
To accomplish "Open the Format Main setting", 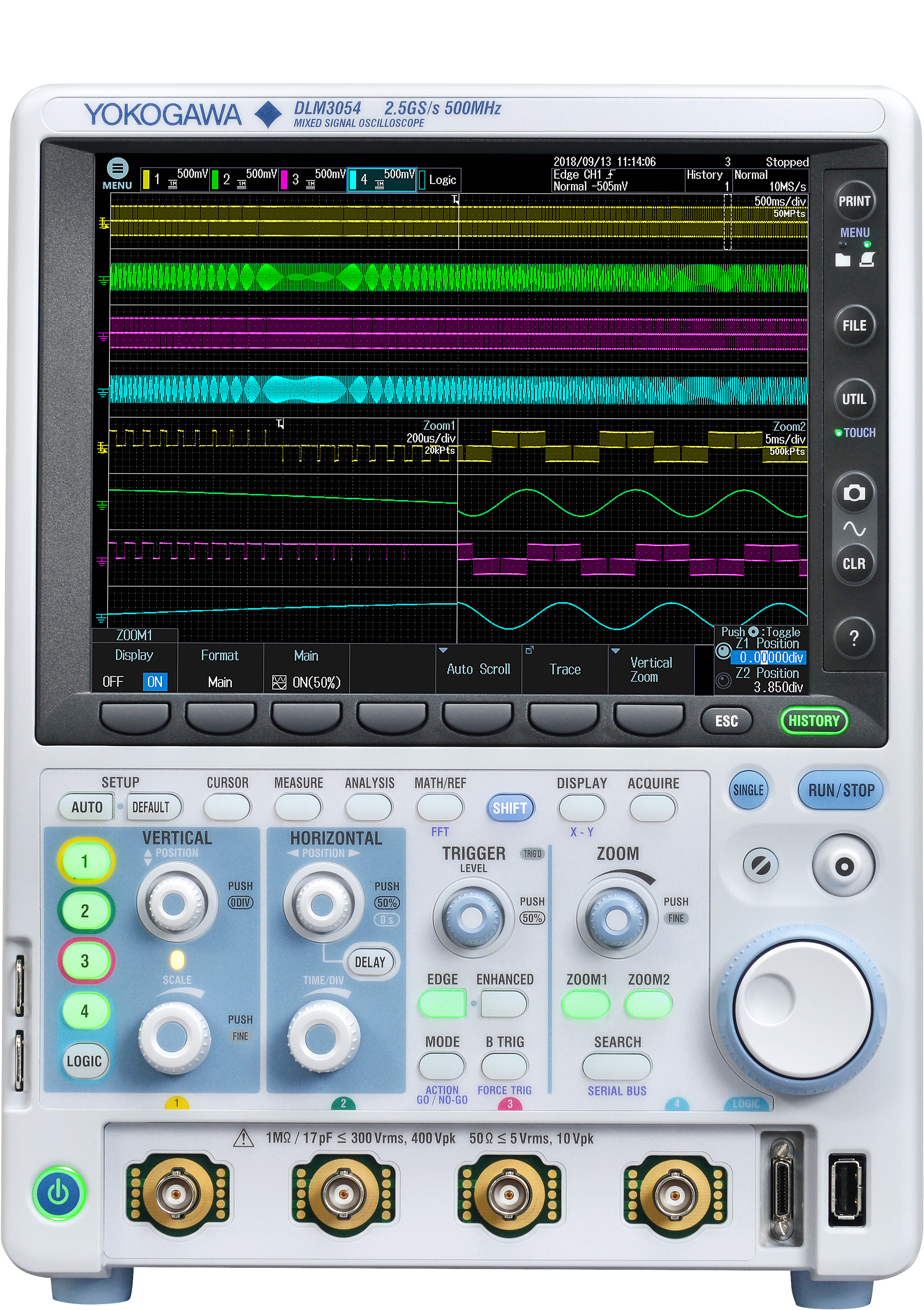I will 220,669.
